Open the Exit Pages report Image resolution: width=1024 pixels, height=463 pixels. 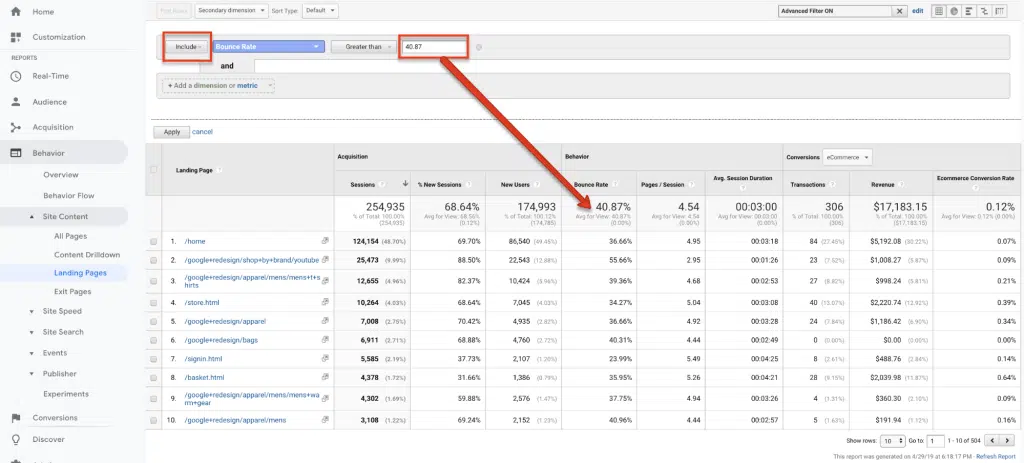click(x=72, y=292)
